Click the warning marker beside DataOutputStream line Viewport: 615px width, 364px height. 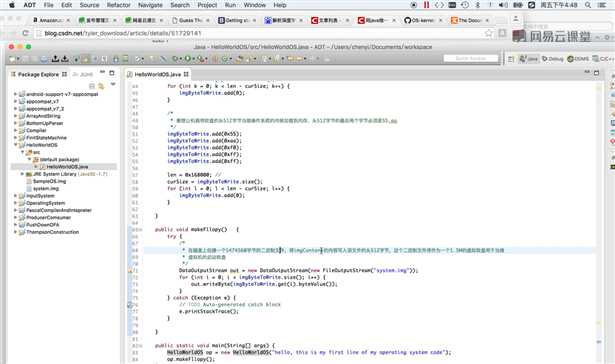130,270
